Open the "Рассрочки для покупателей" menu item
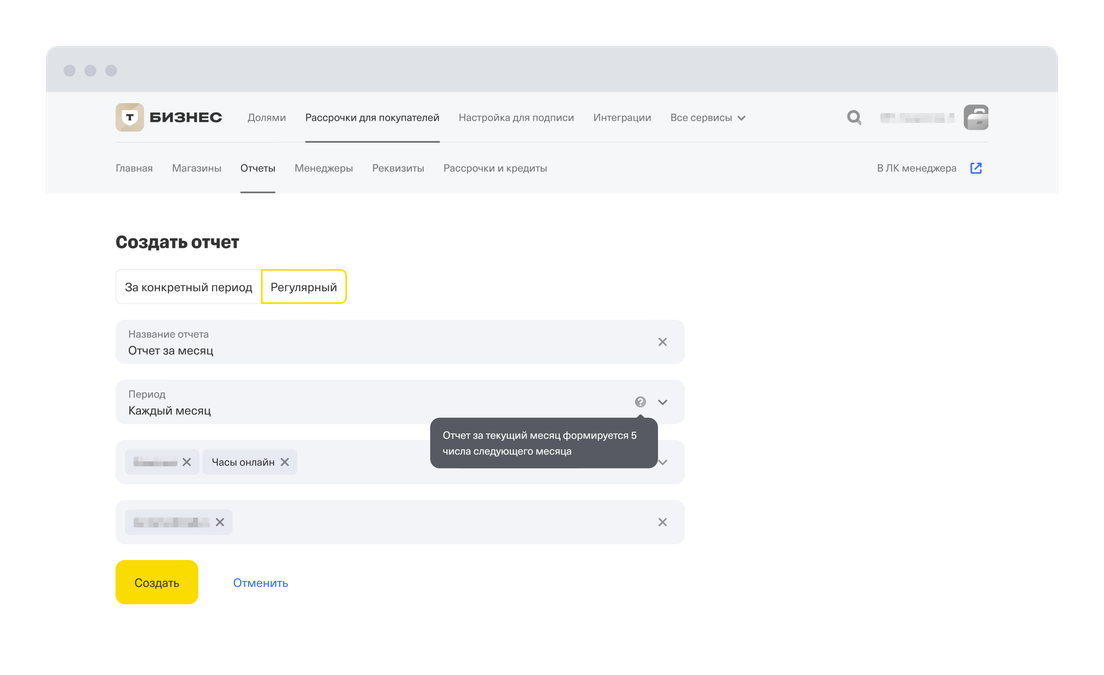 pyautogui.click(x=372, y=117)
